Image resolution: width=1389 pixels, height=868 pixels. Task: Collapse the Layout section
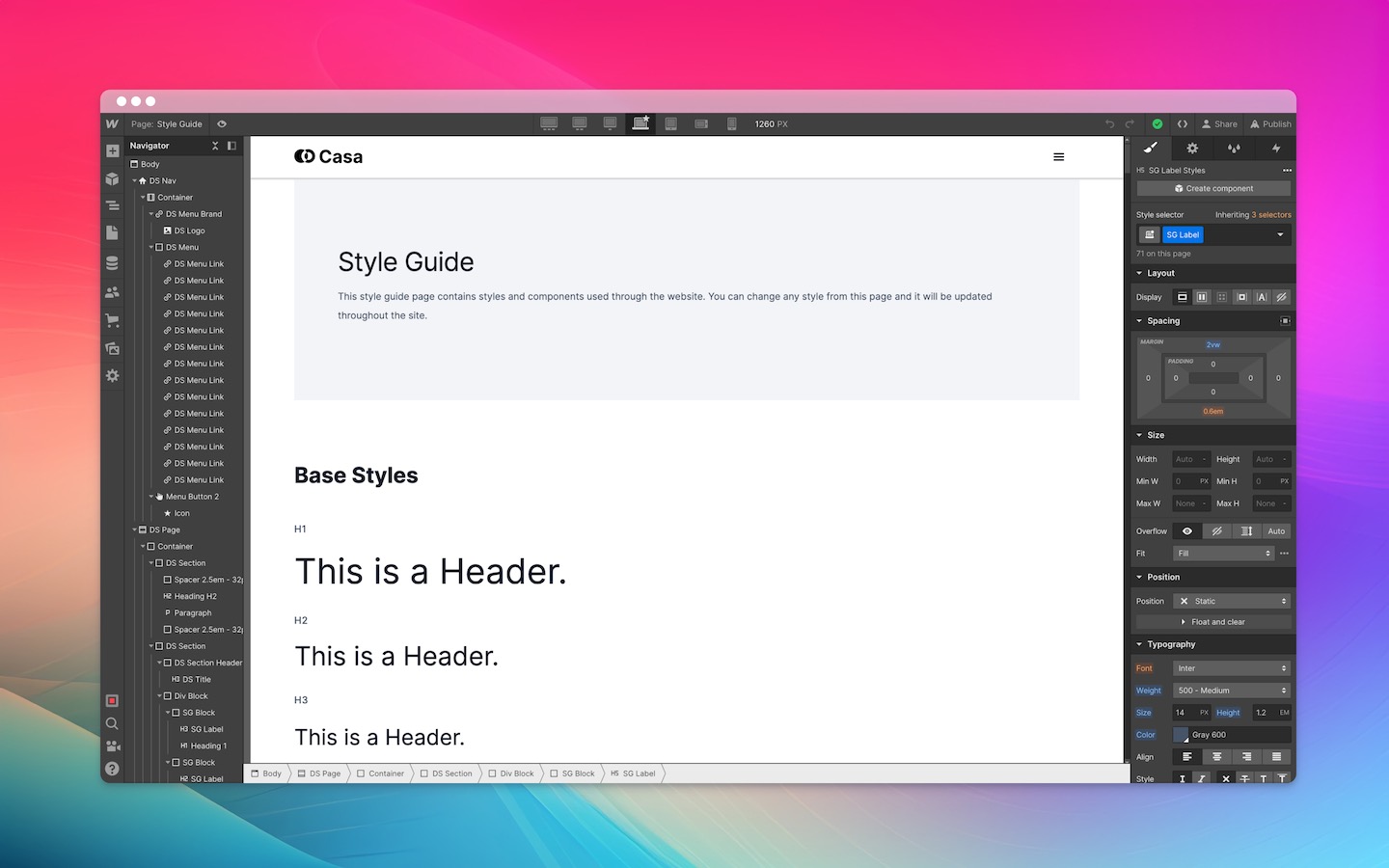coord(1139,273)
